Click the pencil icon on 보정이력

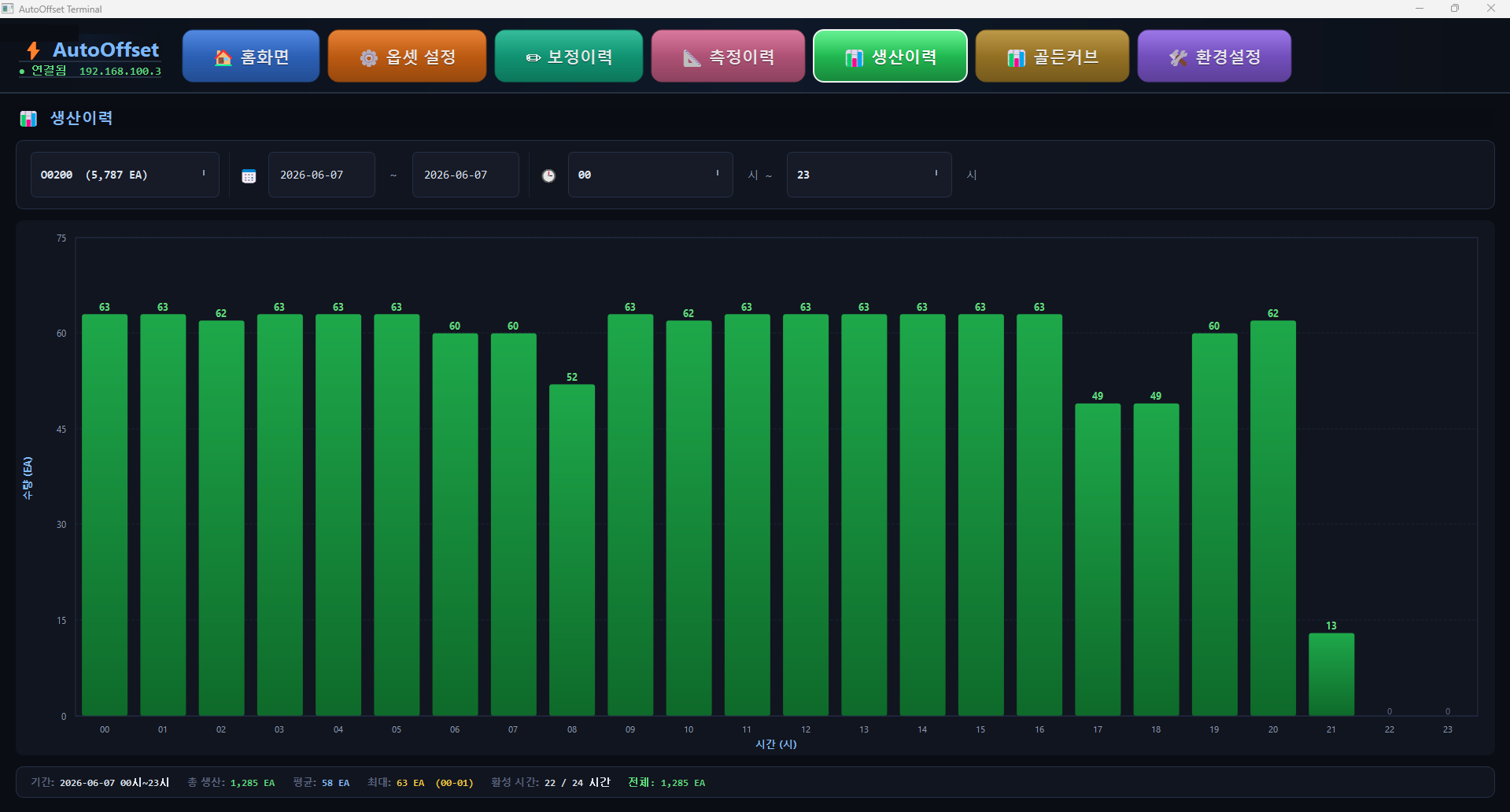533,57
